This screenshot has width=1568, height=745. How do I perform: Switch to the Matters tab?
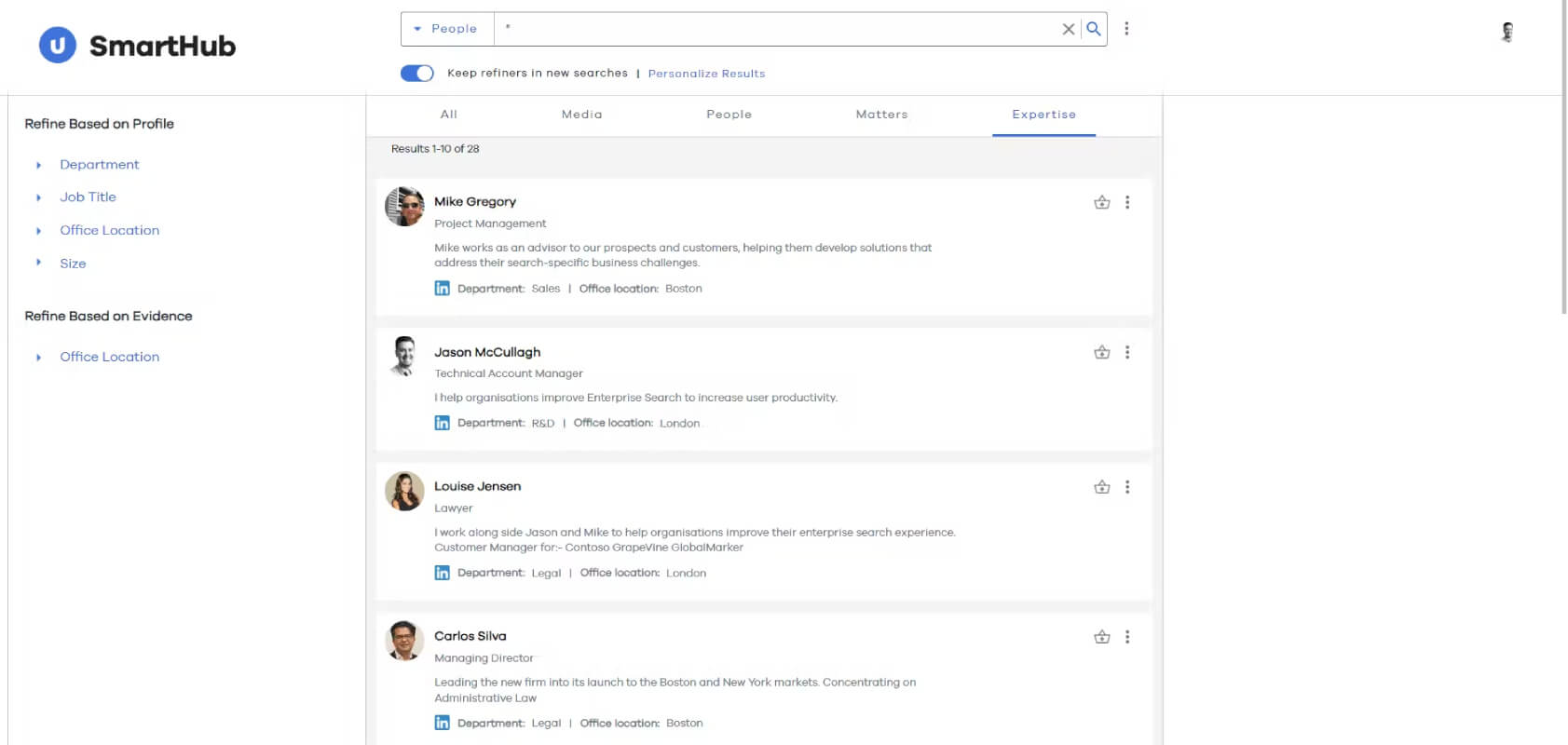click(881, 115)
